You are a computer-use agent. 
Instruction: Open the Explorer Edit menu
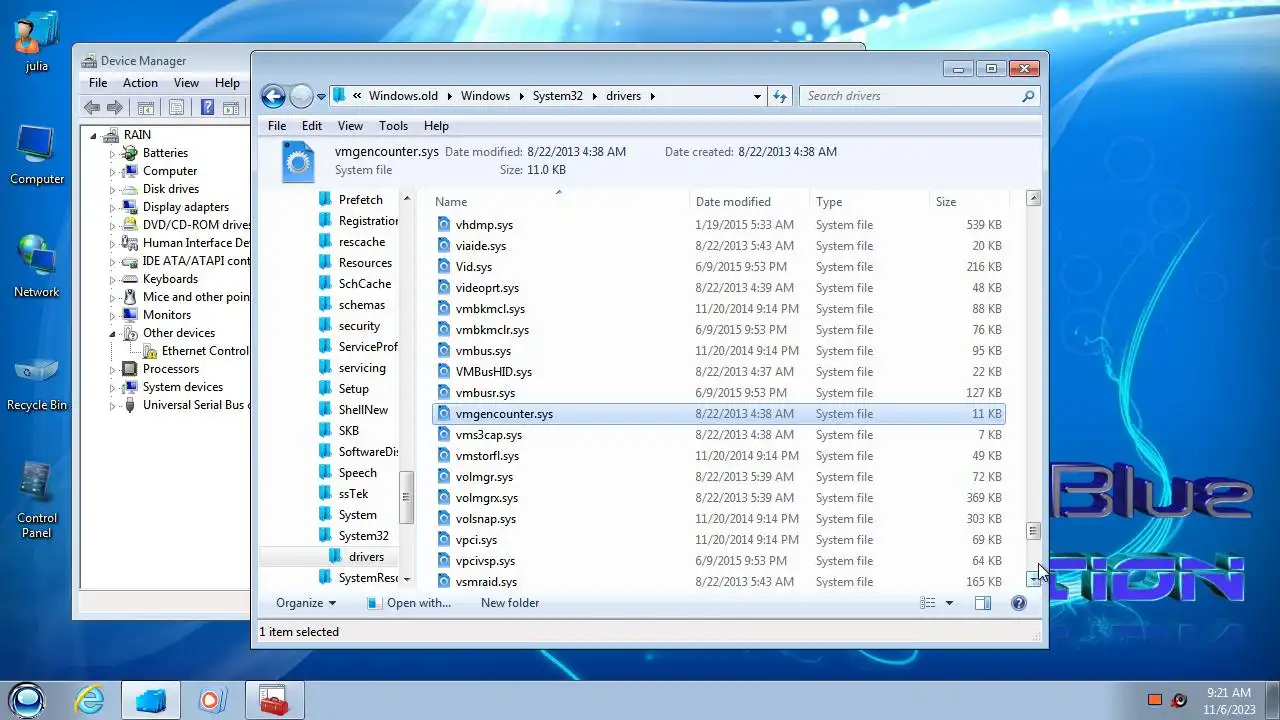click(x=312, y=126)
